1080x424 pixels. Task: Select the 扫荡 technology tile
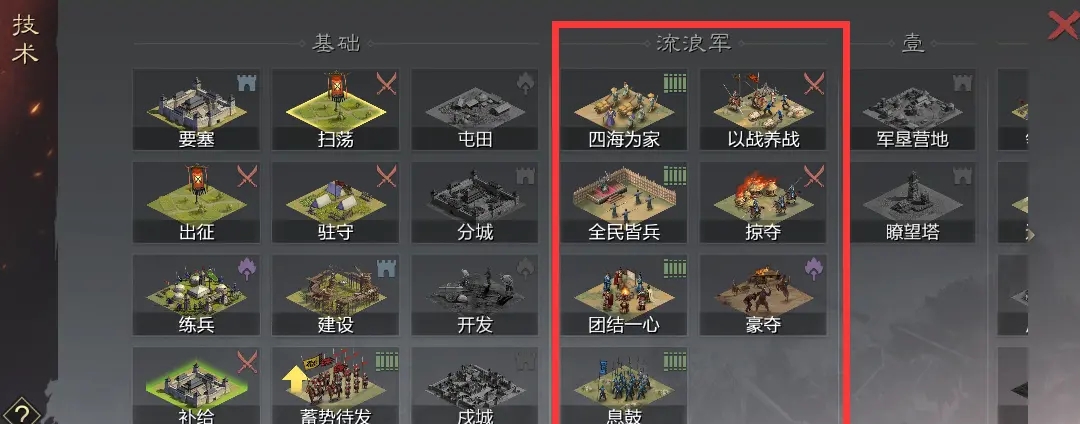(x=335, y=109)
